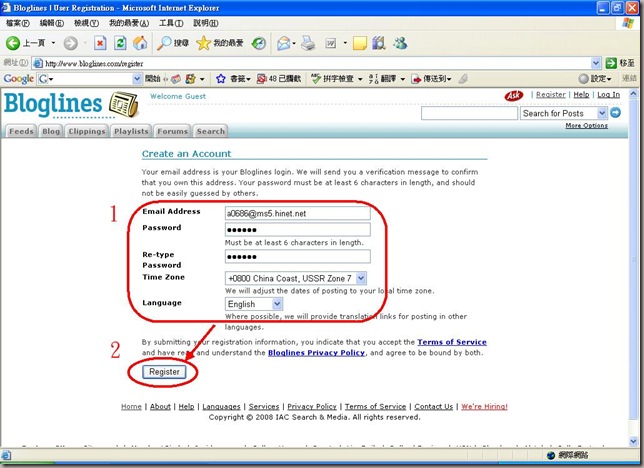This screenshot has width=644, height=468.
Task: Open the Mail envelope toolbar icon
Action: [283, 43]
